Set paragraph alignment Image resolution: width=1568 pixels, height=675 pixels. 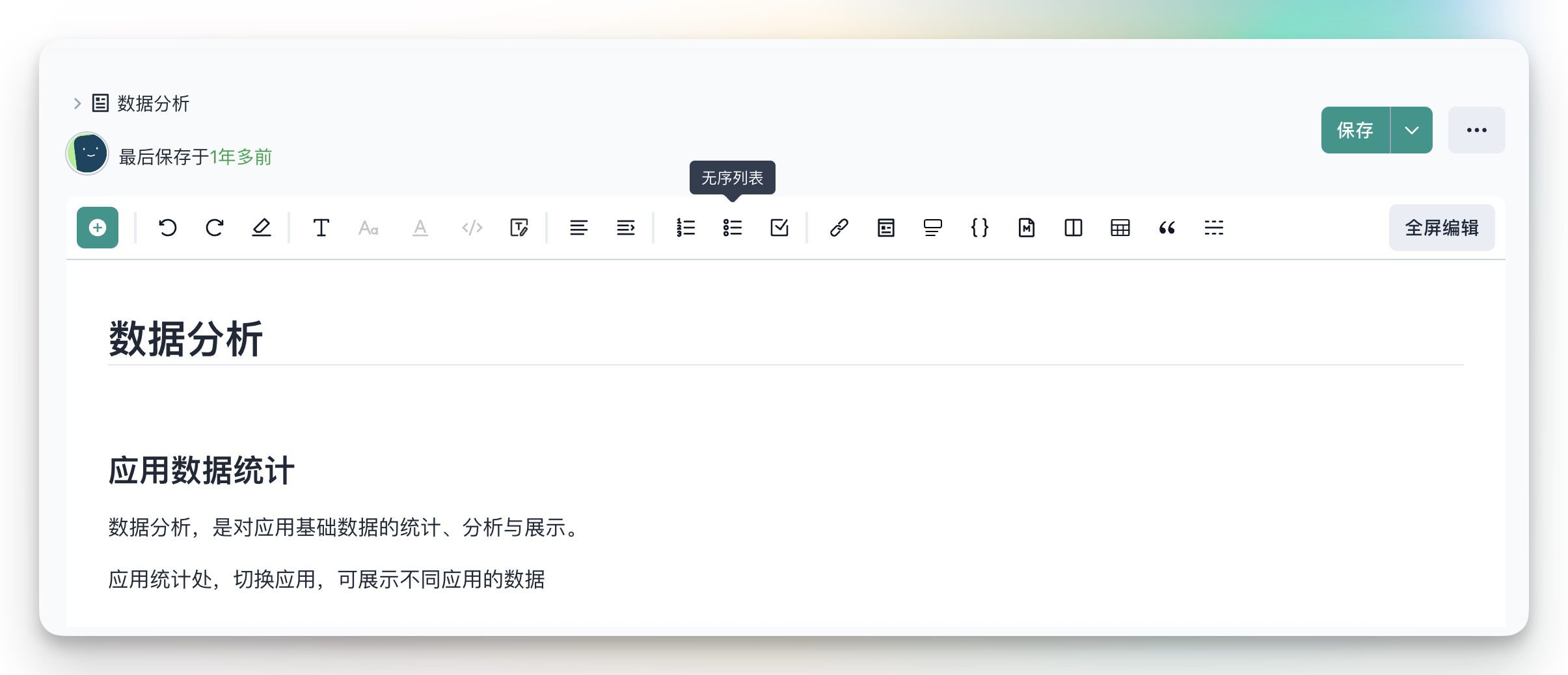click(x=579, y=228)
